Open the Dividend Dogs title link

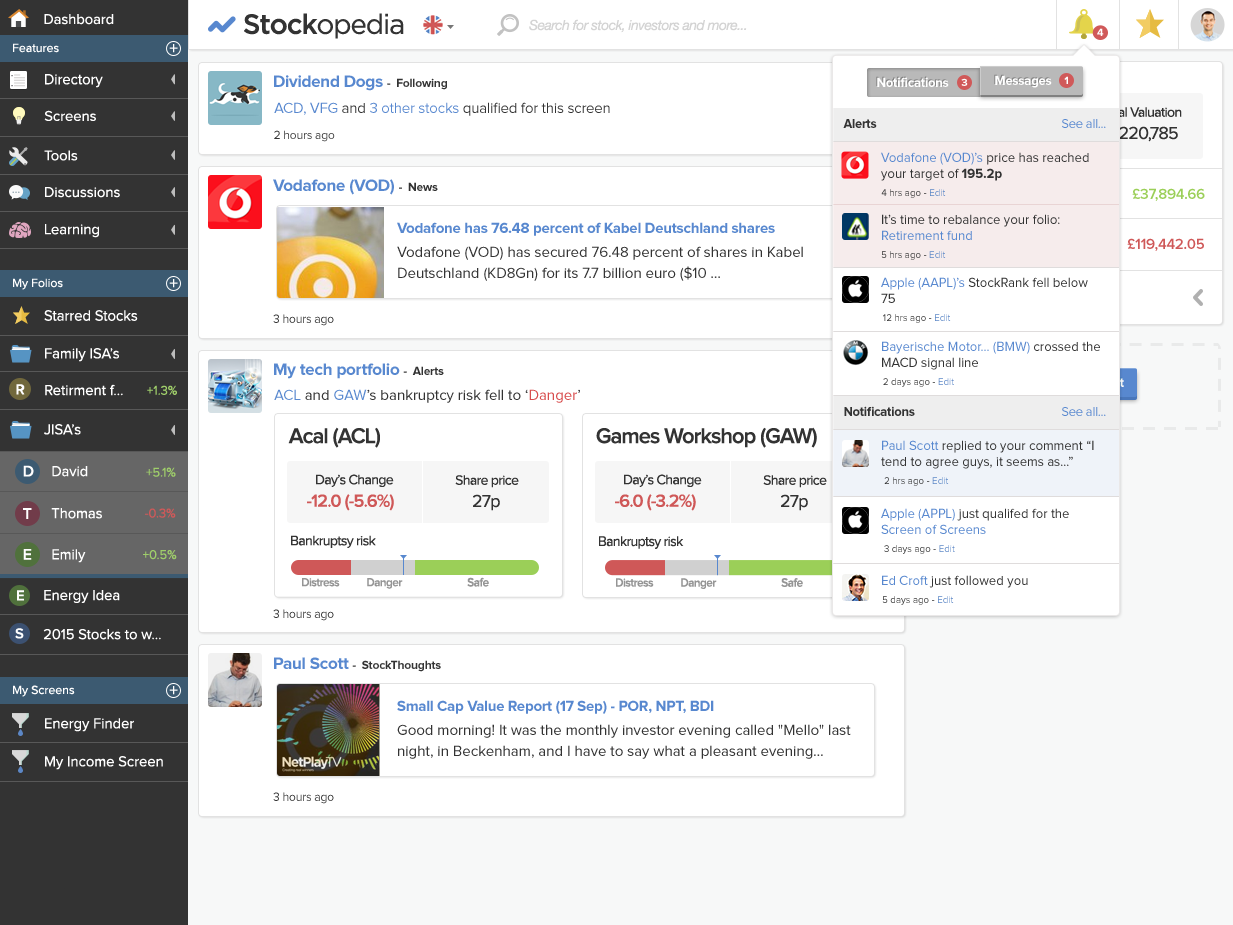(x=328, y=82)
